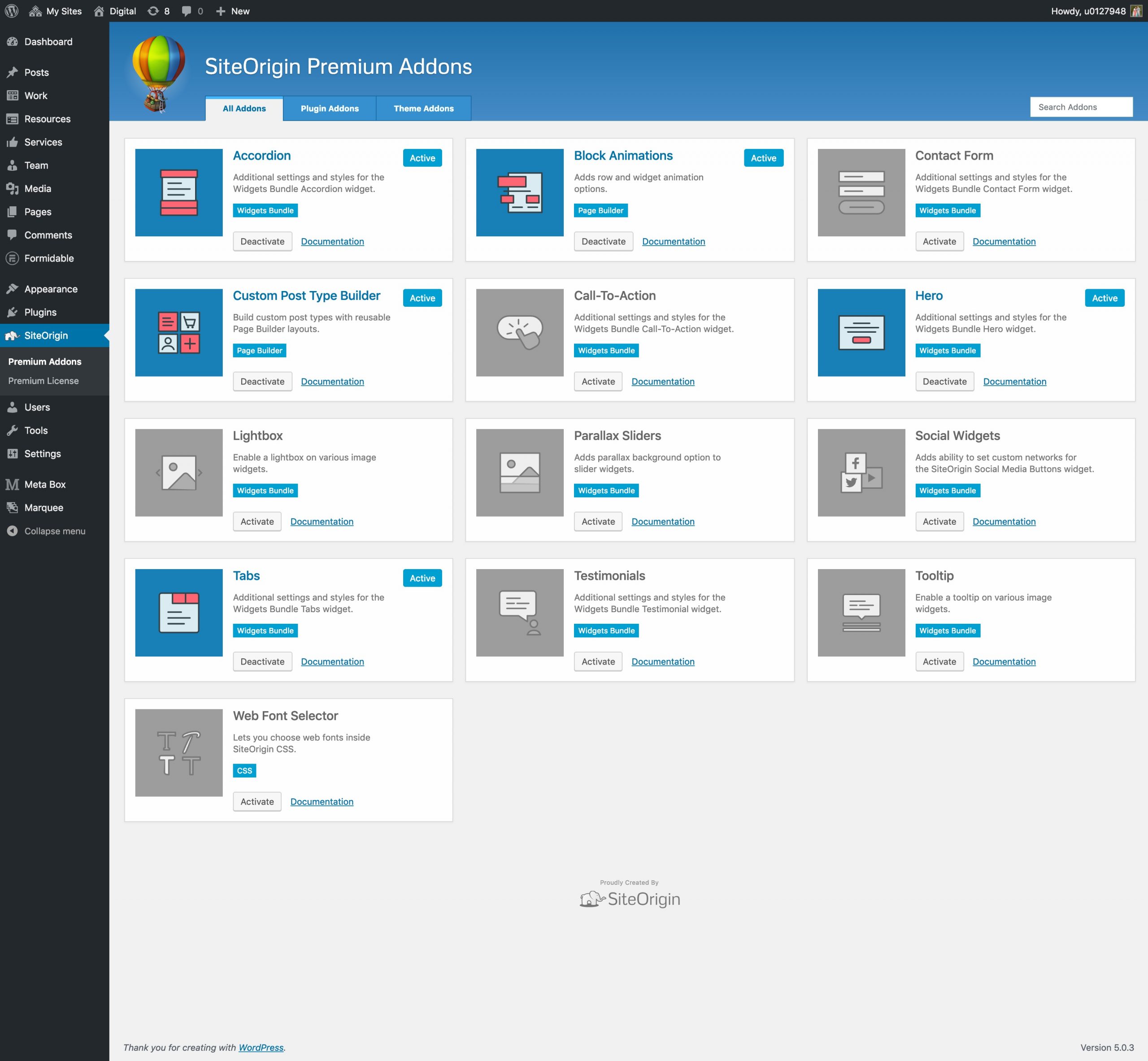Screen dimensions: 1148x1061
Task: Click Documentation link for Parallax Sliders
Action: pos(663,521)
